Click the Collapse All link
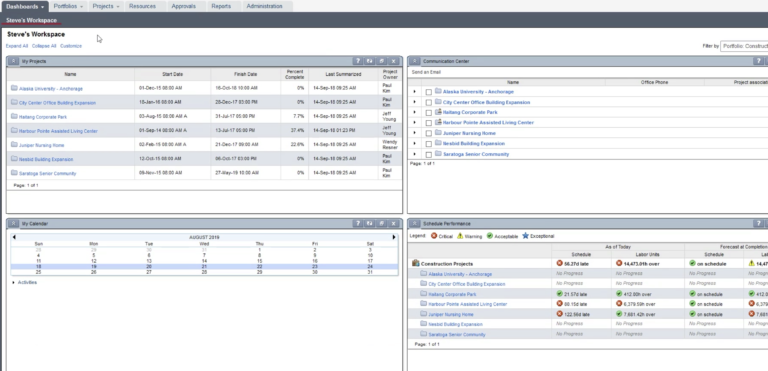768x371 pixels. [44, 46]
